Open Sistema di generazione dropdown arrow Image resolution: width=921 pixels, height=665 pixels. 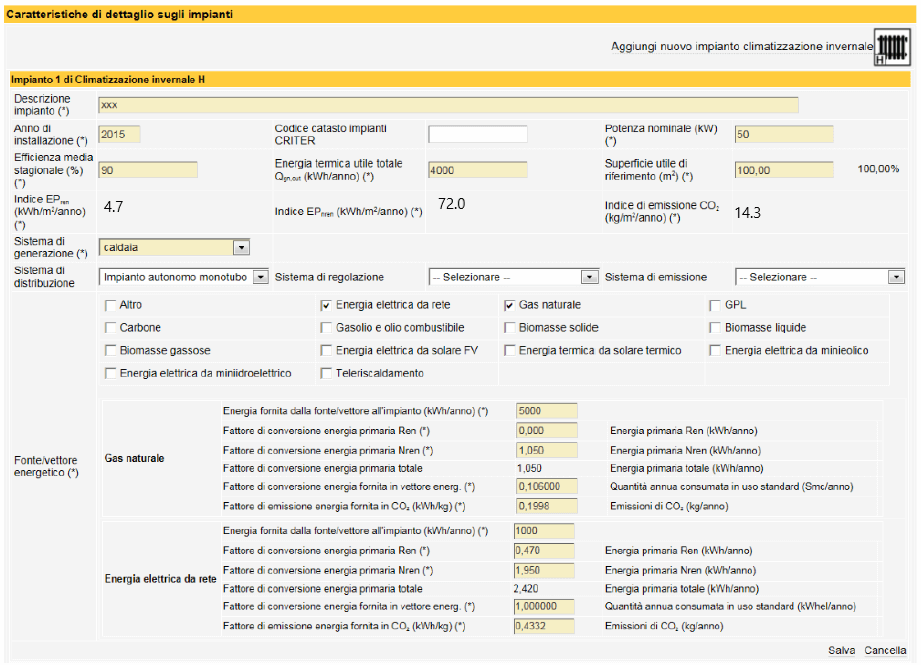coord(241,248)
